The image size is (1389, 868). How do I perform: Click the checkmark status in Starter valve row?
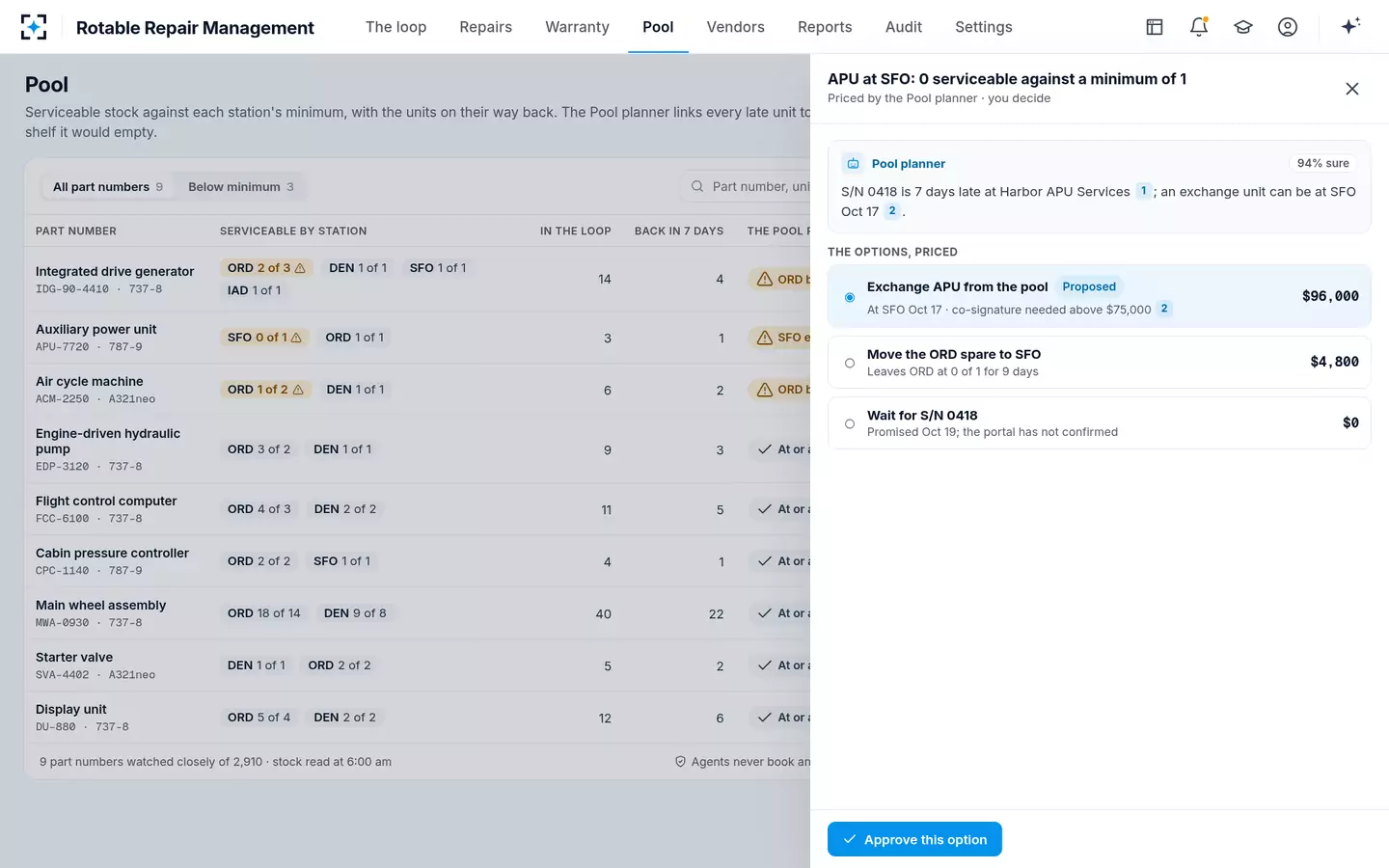click(x=765, y=665)
